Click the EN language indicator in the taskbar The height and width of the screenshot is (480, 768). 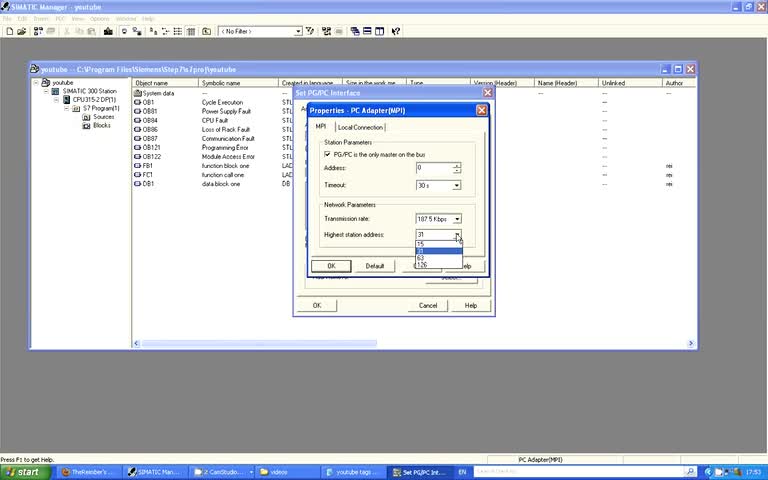(462, 472)
